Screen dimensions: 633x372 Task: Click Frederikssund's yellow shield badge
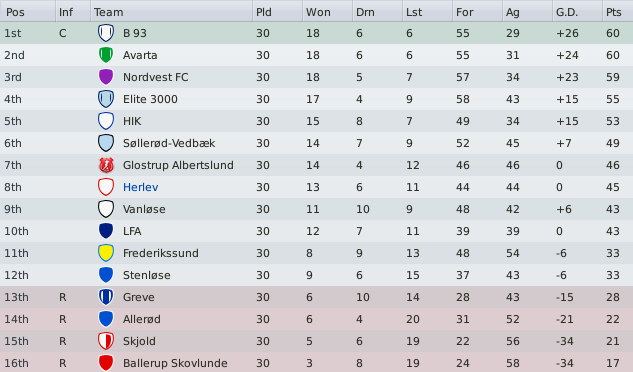click(106, 253)
